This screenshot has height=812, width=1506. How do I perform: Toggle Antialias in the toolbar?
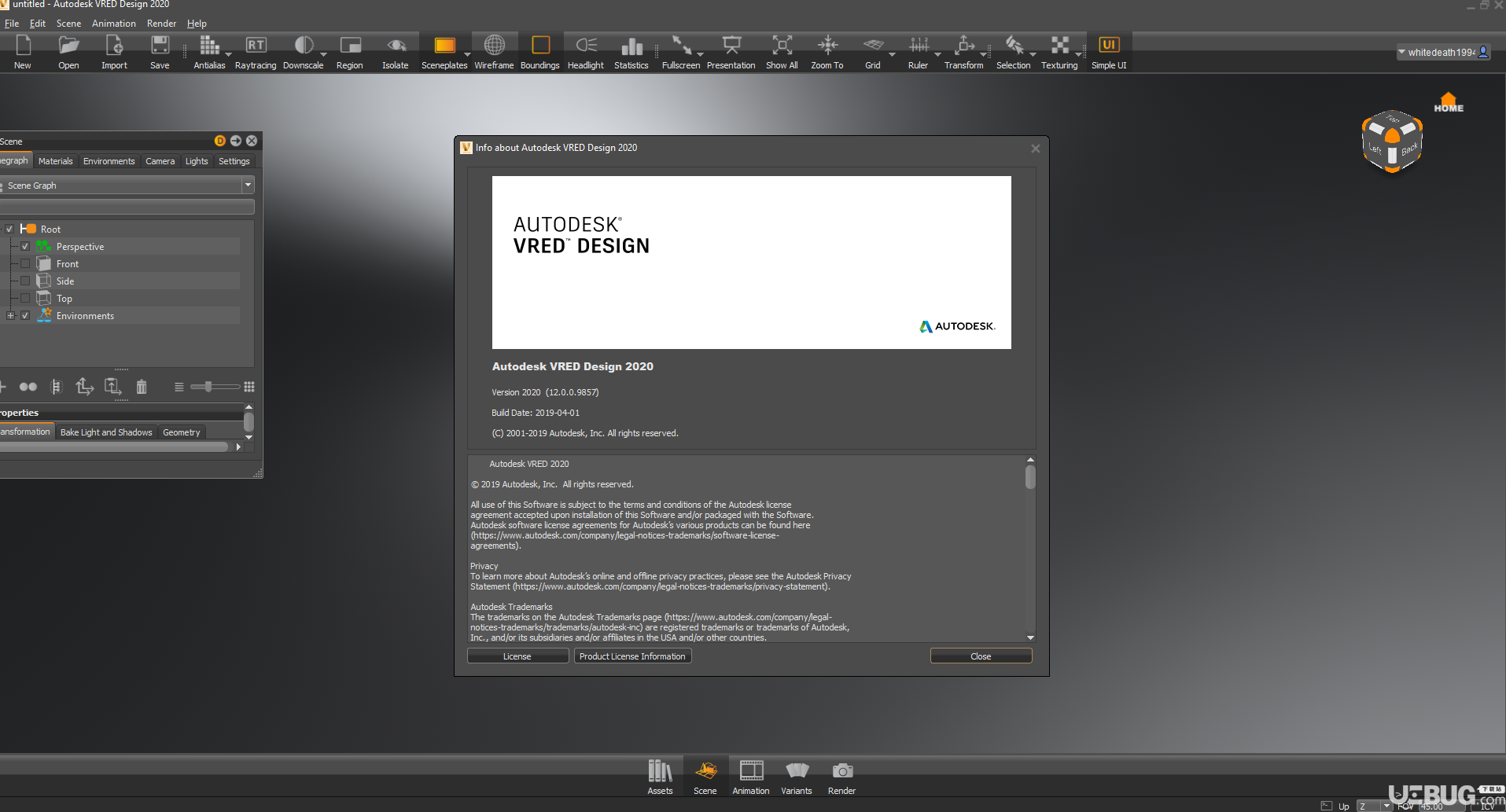pyautogui.click(x=208, y=52)
